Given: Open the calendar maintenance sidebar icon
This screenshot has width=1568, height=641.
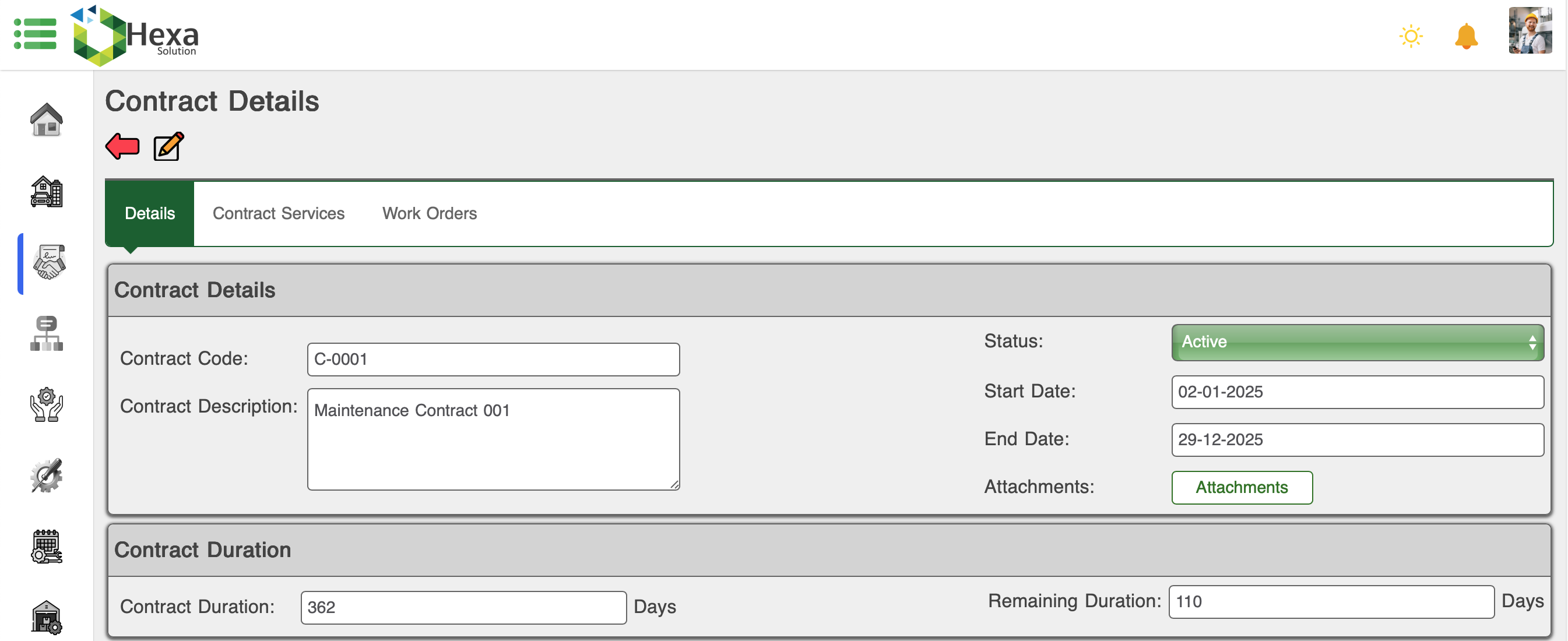Looking at the screenshot, I should 46,547.
